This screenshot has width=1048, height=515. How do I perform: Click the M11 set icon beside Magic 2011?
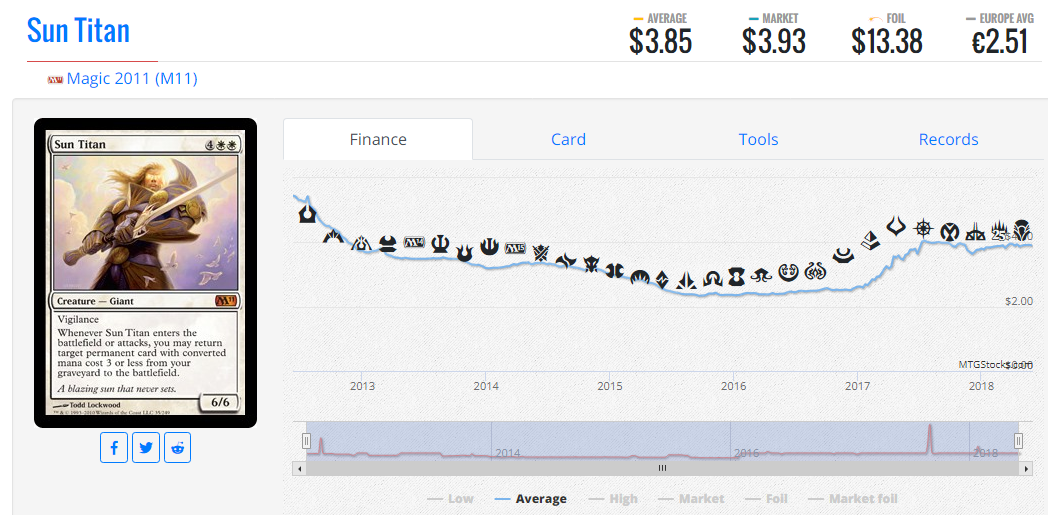point(55,80)
